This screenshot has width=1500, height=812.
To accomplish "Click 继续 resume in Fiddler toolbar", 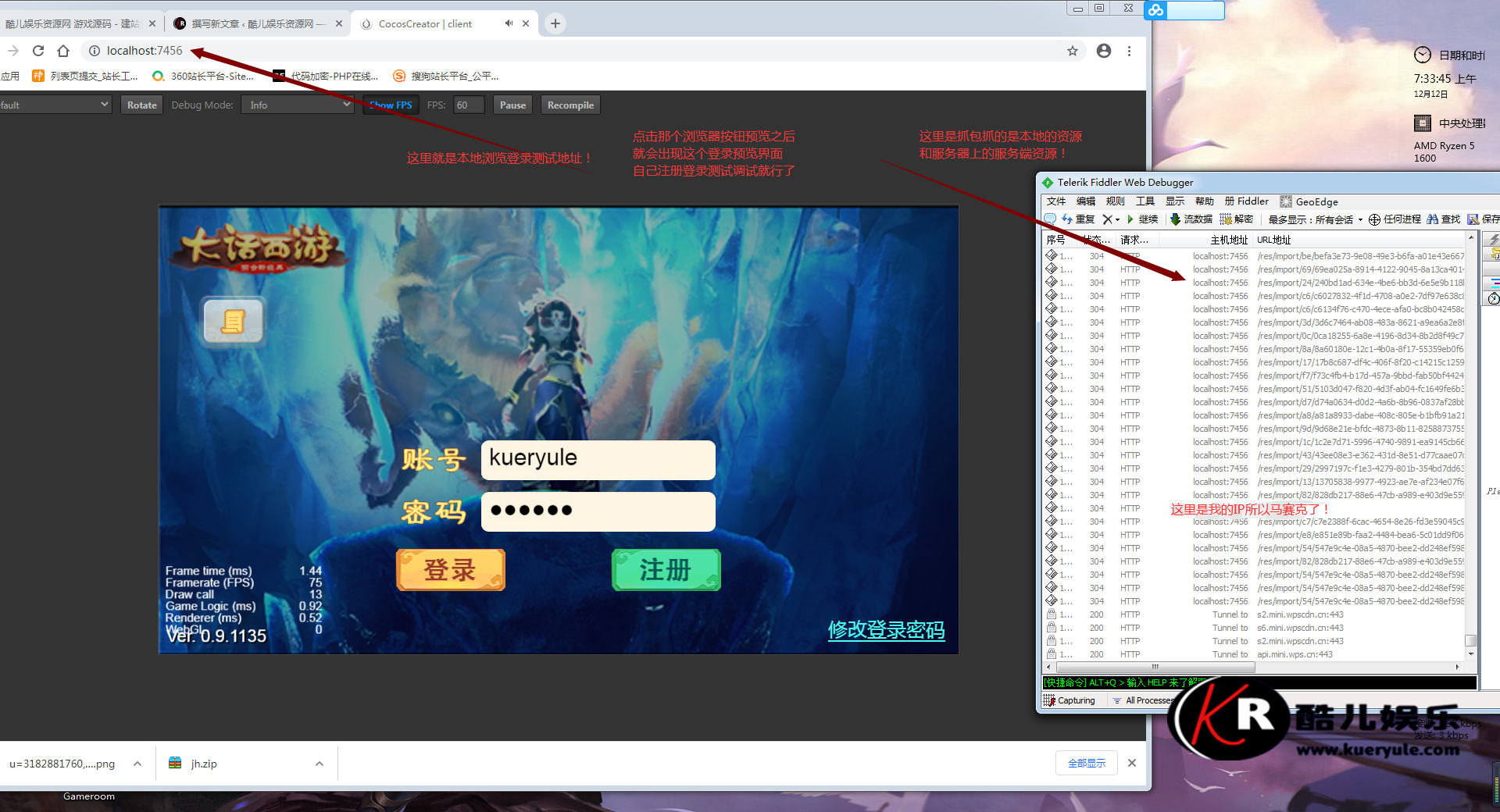I will pyautogui.click(x=1142, y=219).
